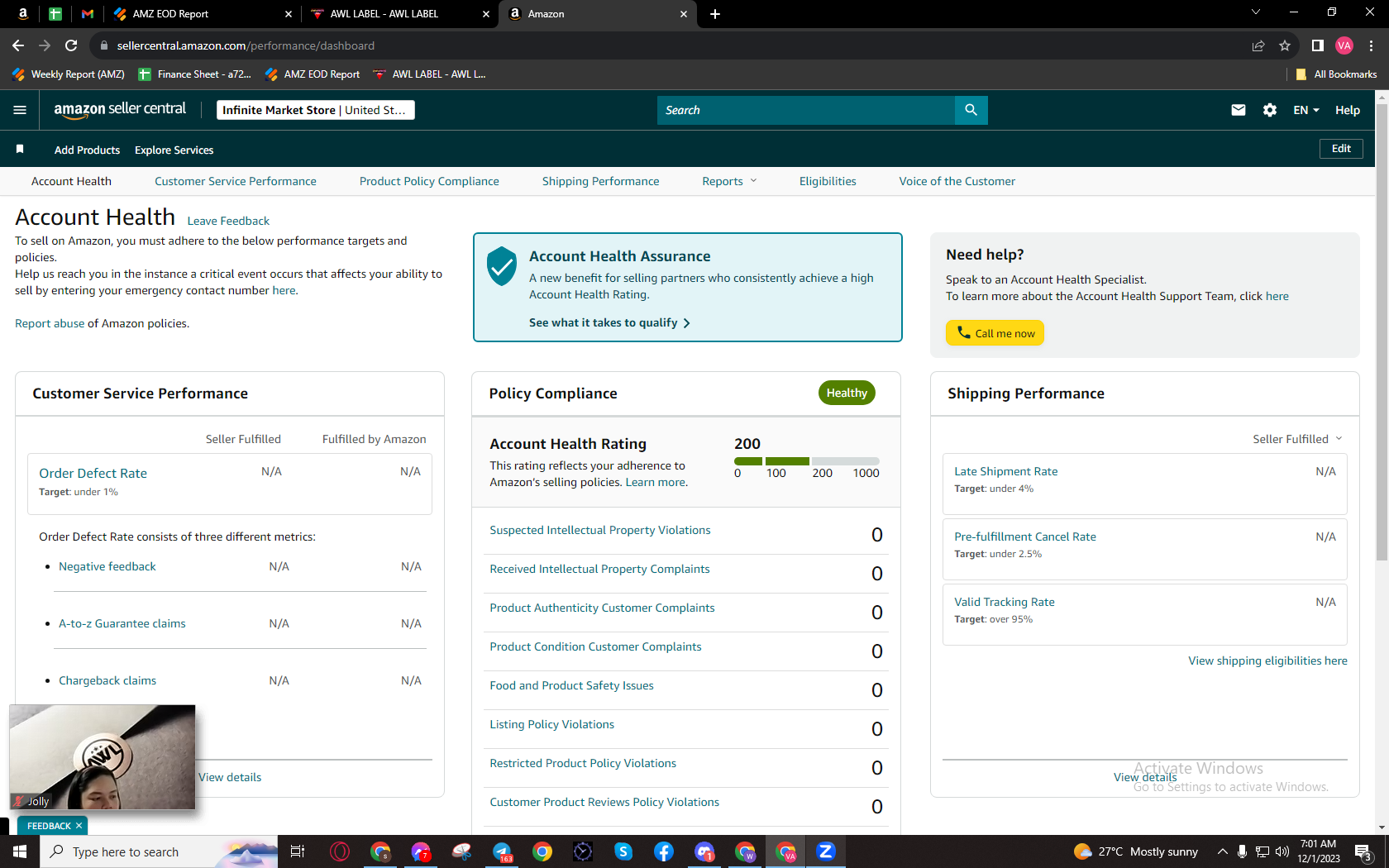Open the Finance Sheet bookmark
The height and width of the screenshot is (868, 1389).
[195, 74]
